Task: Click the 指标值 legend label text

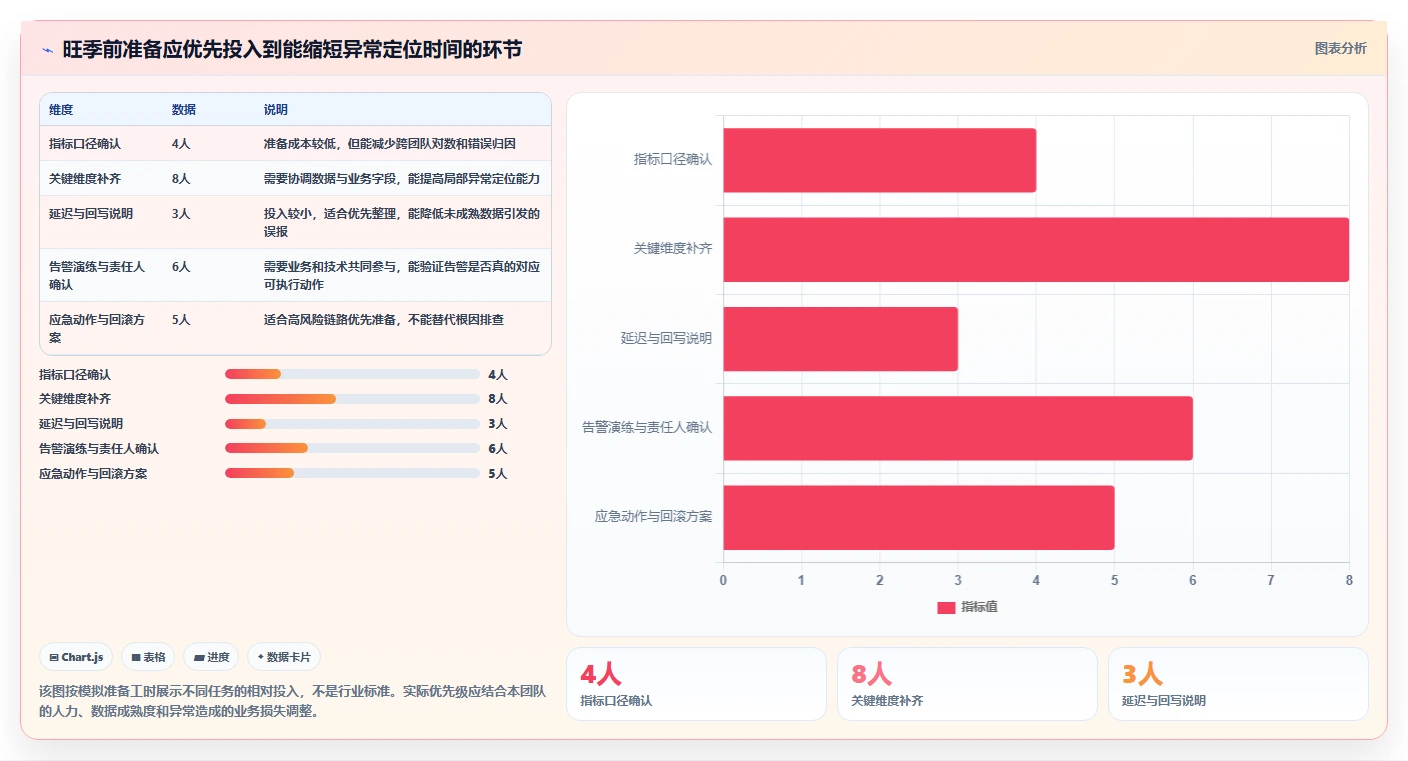Action: pyautogui.click(x=979, y=607)
